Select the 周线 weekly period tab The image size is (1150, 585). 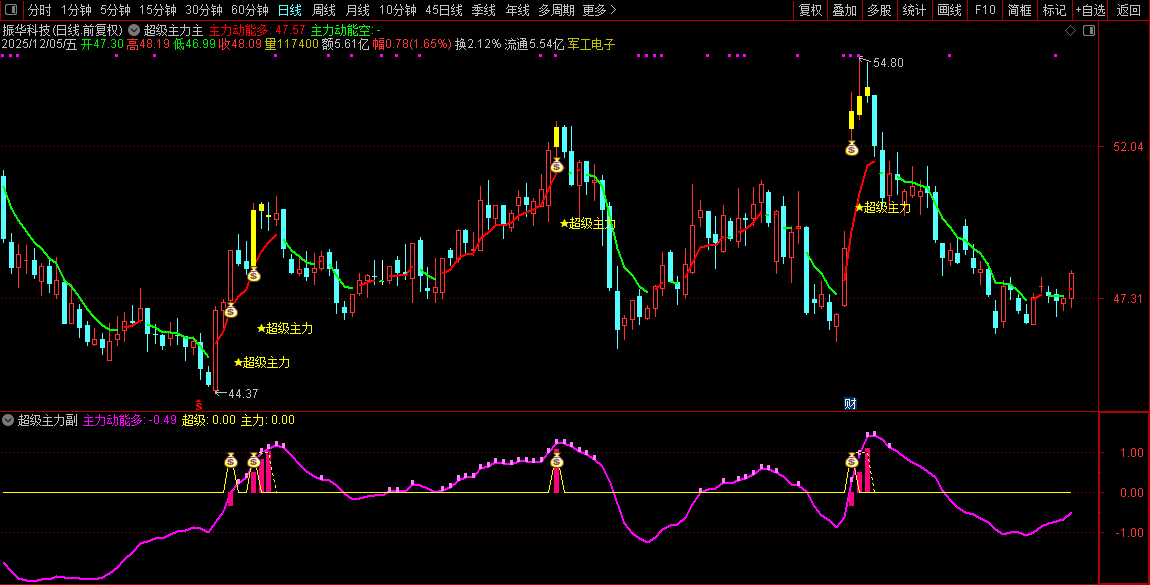coord(323,10)
